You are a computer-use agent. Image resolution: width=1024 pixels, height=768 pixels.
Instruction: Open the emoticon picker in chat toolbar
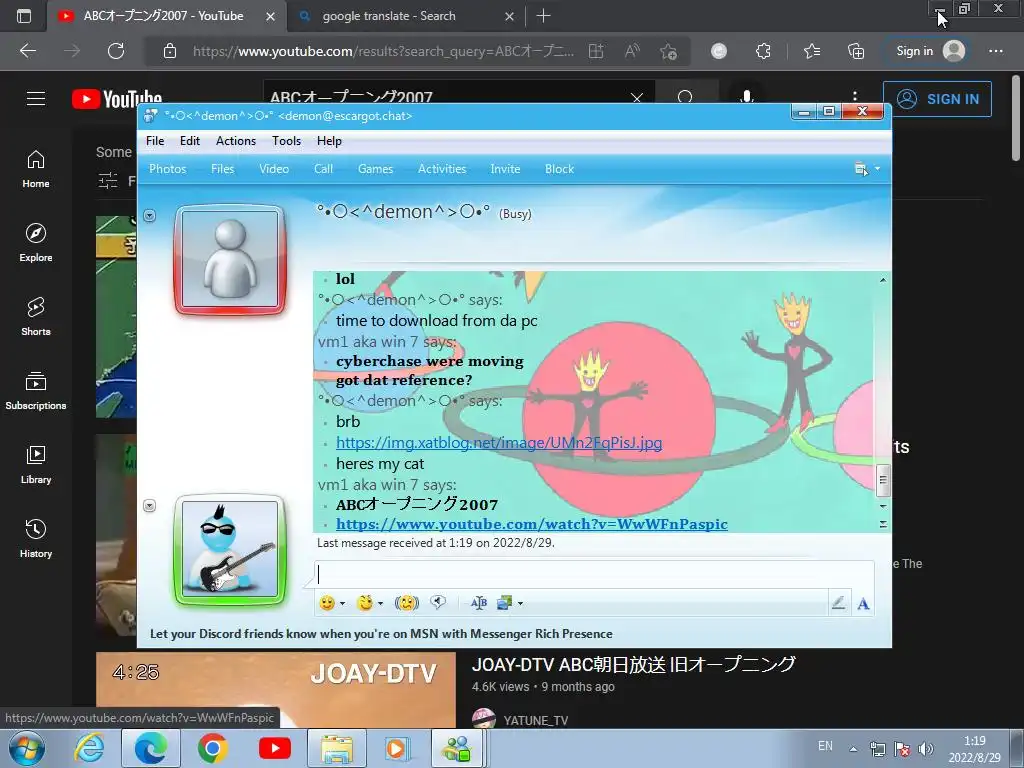[x=327, y=603]
